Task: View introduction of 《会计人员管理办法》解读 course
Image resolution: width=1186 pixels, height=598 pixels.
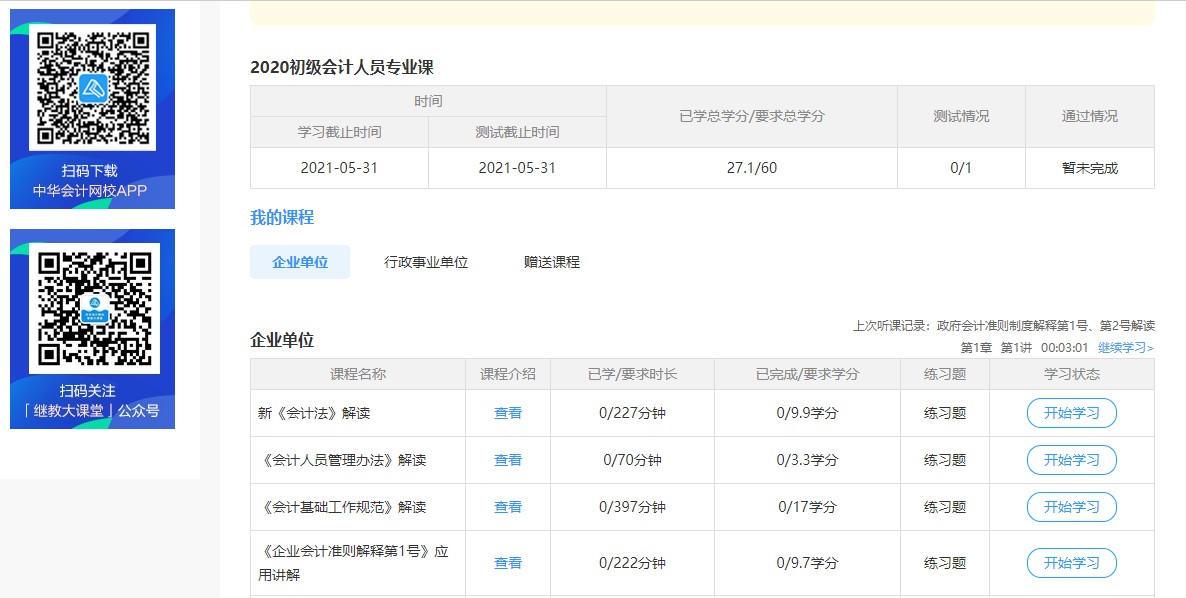Action: click(507, 460)
